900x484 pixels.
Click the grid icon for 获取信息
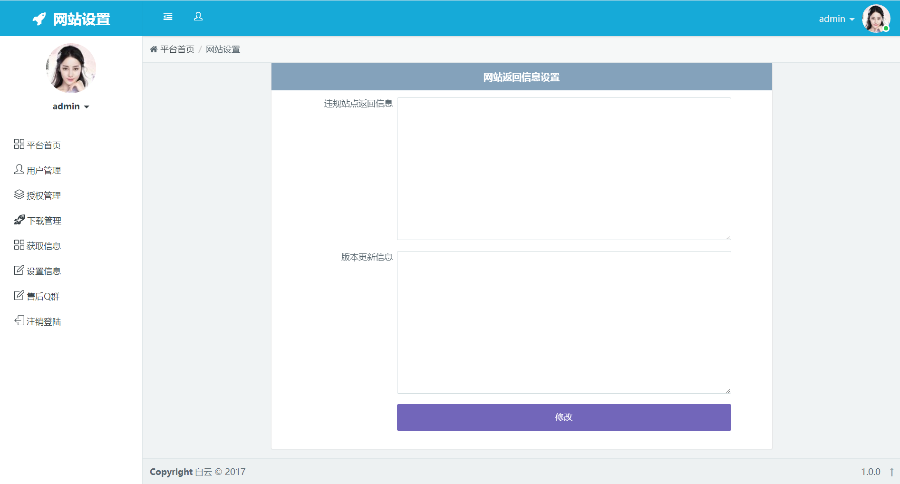[19, 245]
